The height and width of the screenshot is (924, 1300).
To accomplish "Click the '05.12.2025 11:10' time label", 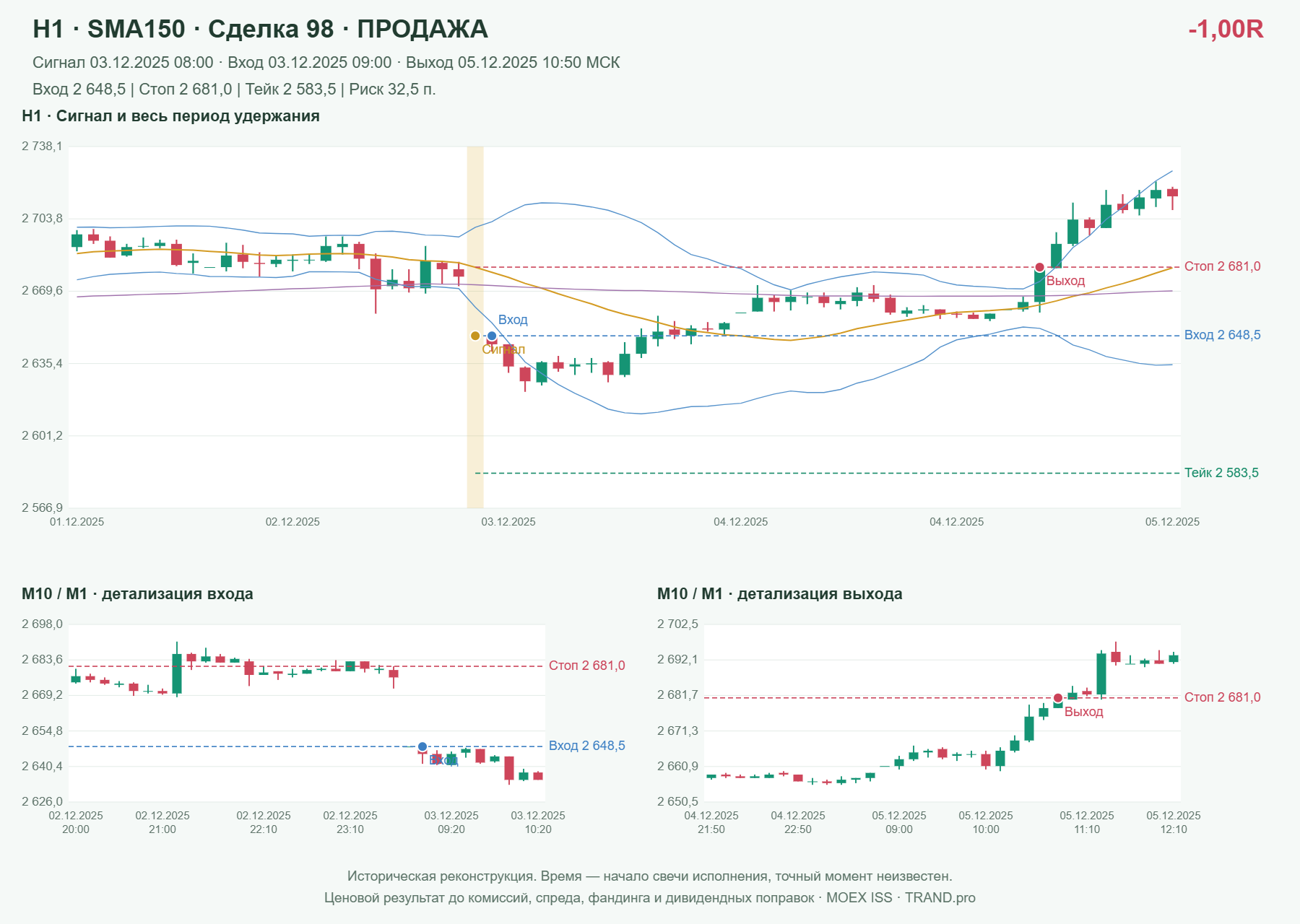I will pos(1087,822).
